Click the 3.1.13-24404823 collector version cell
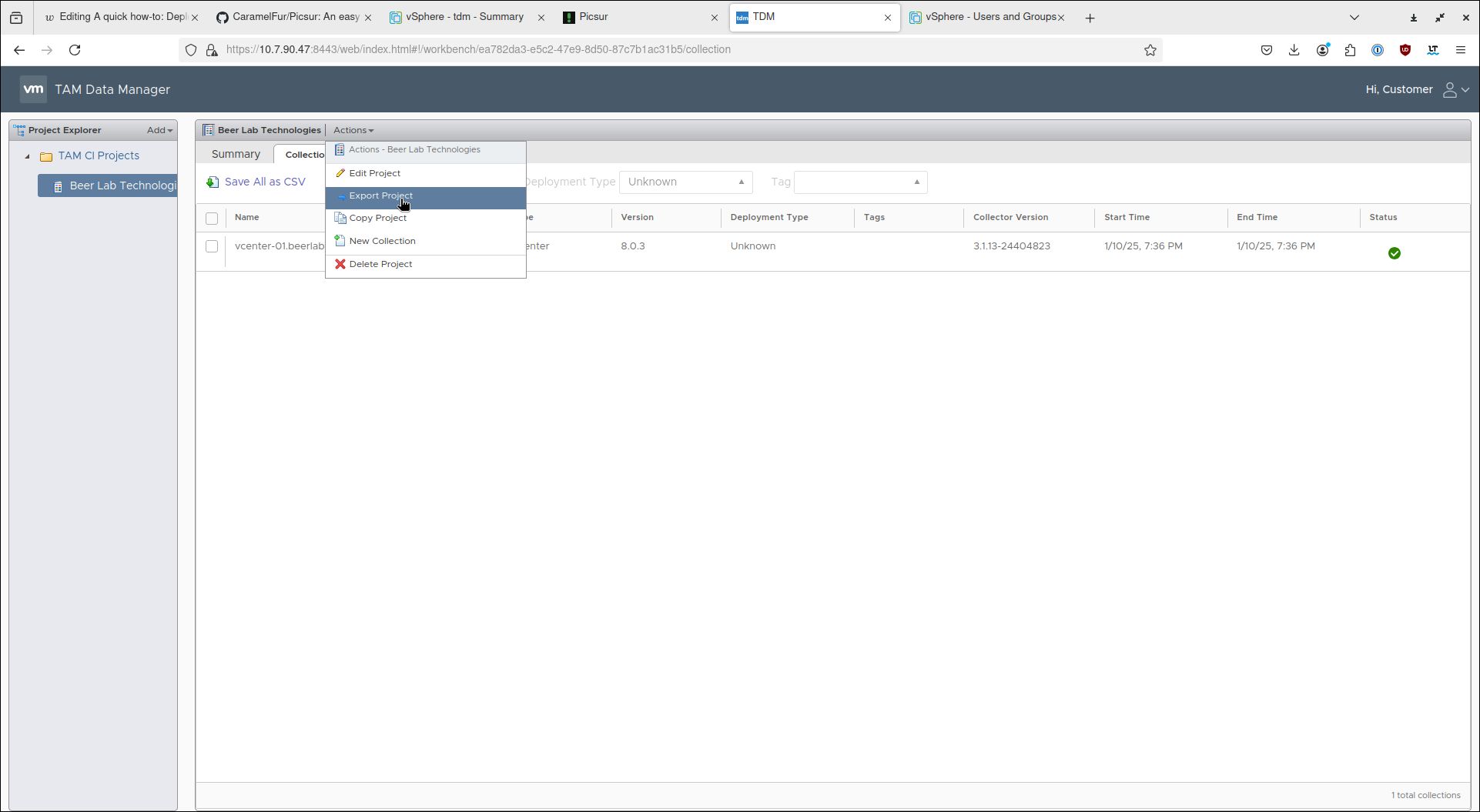The height and width of the screenshot is (812, 1480). click(1011, 246)
